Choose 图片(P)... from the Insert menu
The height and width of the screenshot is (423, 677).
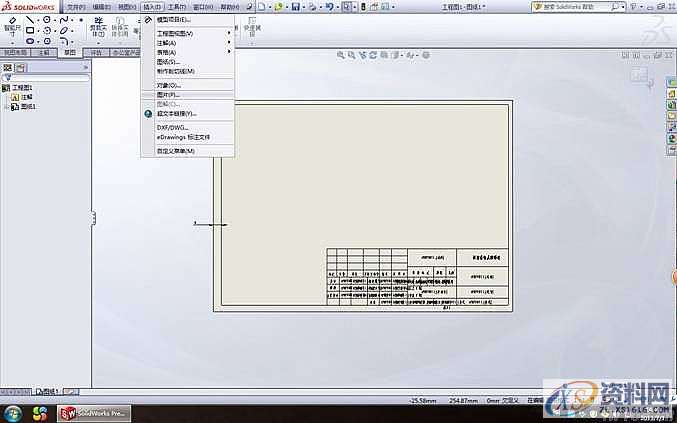click(188, 95)
